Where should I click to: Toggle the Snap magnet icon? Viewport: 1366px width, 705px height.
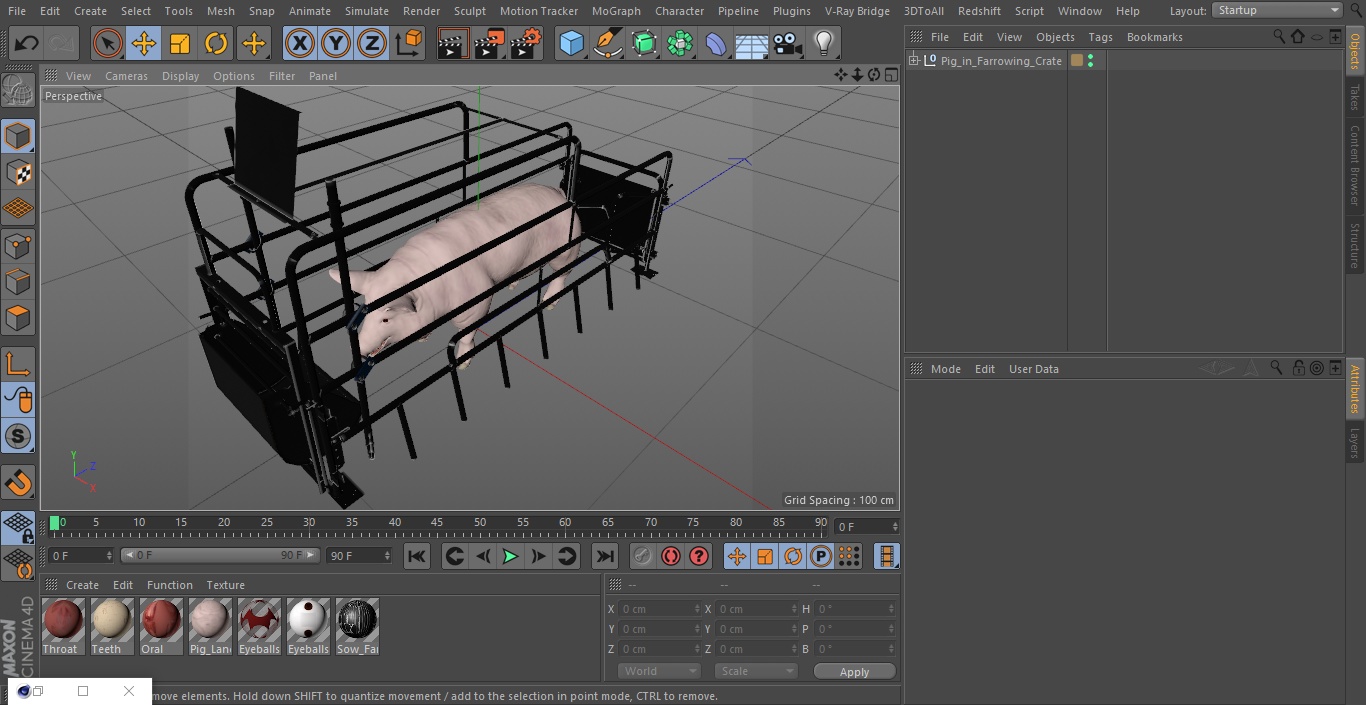pos(18,482)
